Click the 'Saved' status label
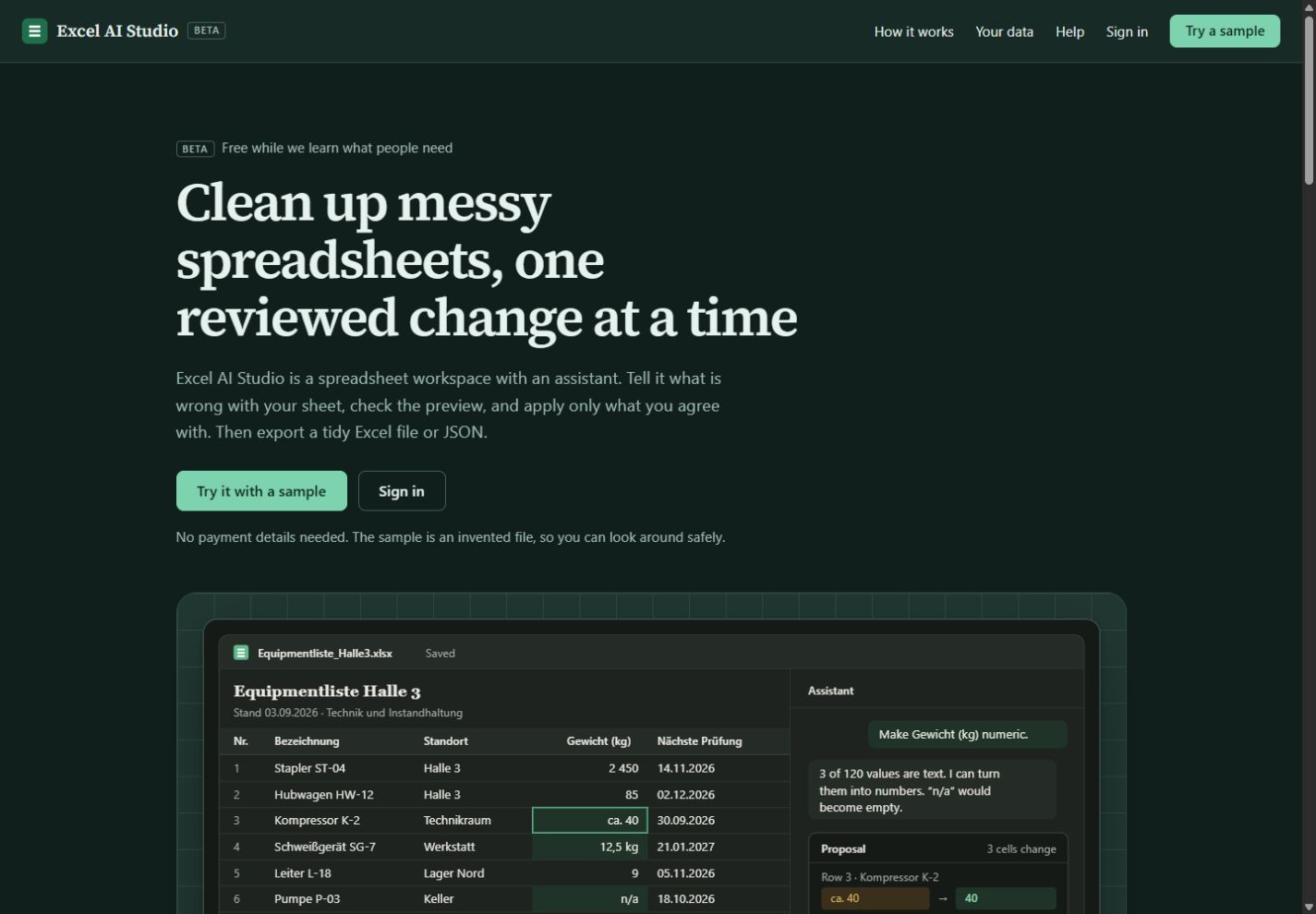1316x914 pixels. click(440, 653)
